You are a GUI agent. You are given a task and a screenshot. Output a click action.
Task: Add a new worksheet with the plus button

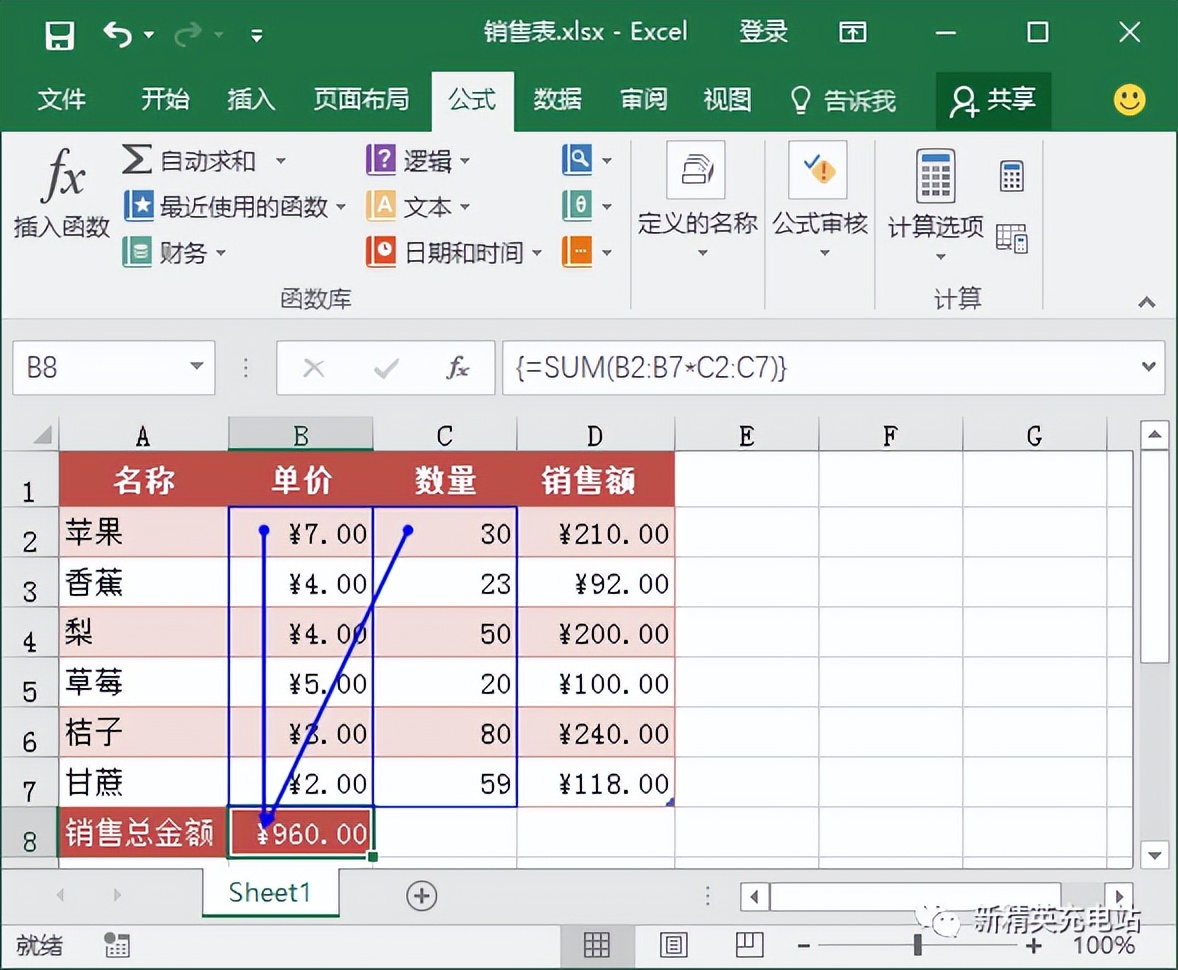422,896
